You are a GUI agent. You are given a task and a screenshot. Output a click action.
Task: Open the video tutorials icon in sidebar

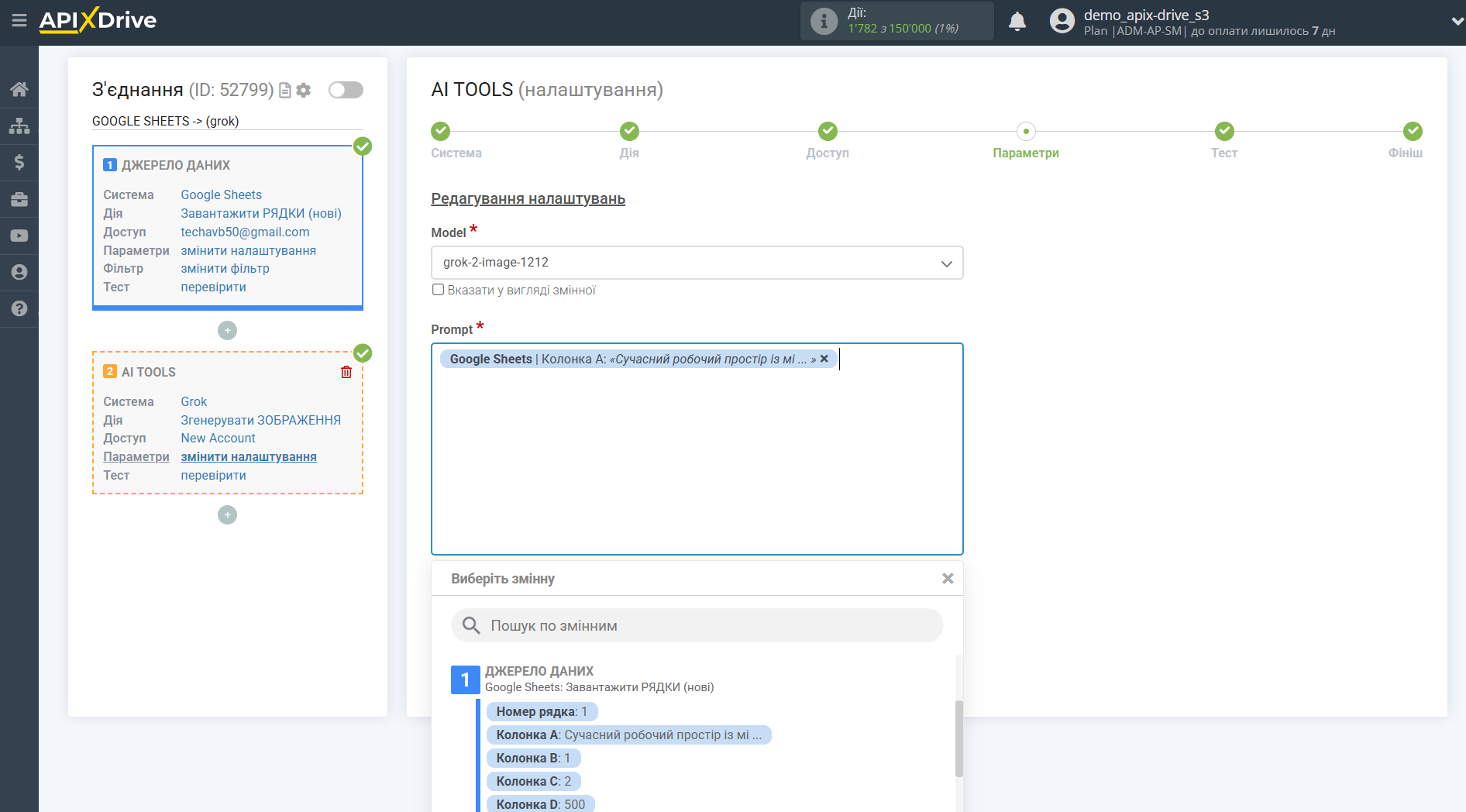coord(19,236)
